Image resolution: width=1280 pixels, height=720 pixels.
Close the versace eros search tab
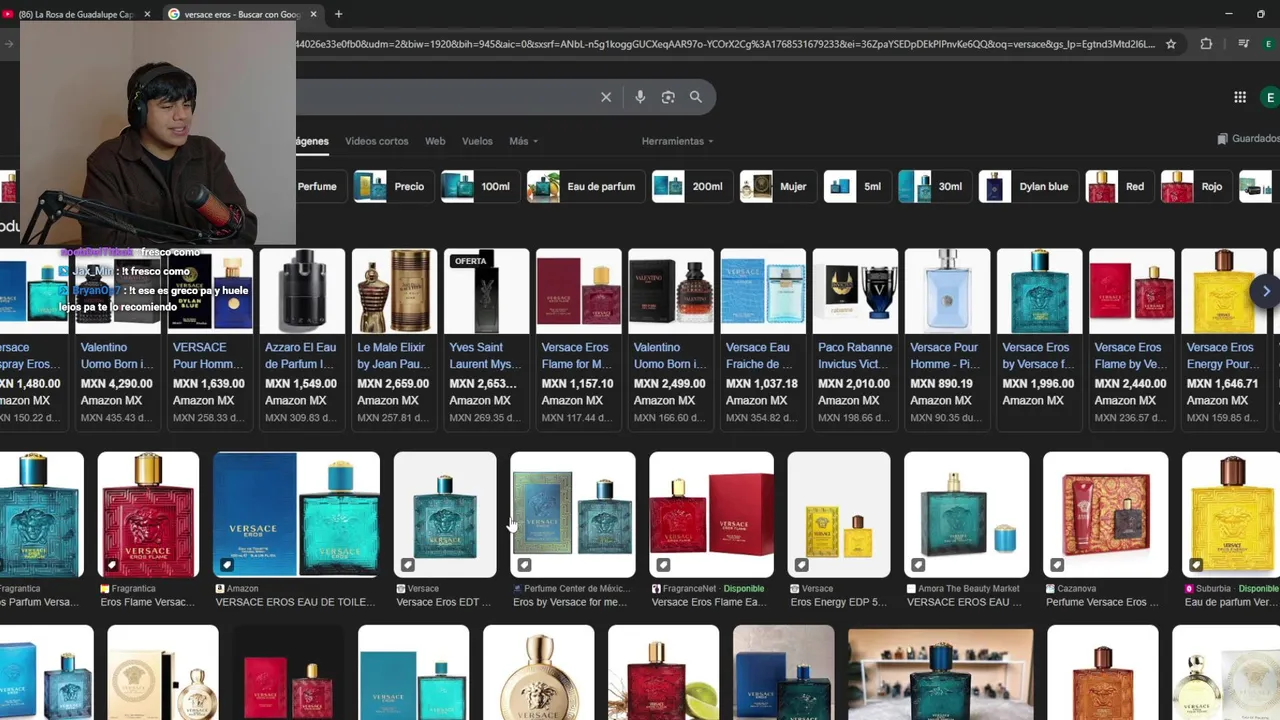[313, 15]
